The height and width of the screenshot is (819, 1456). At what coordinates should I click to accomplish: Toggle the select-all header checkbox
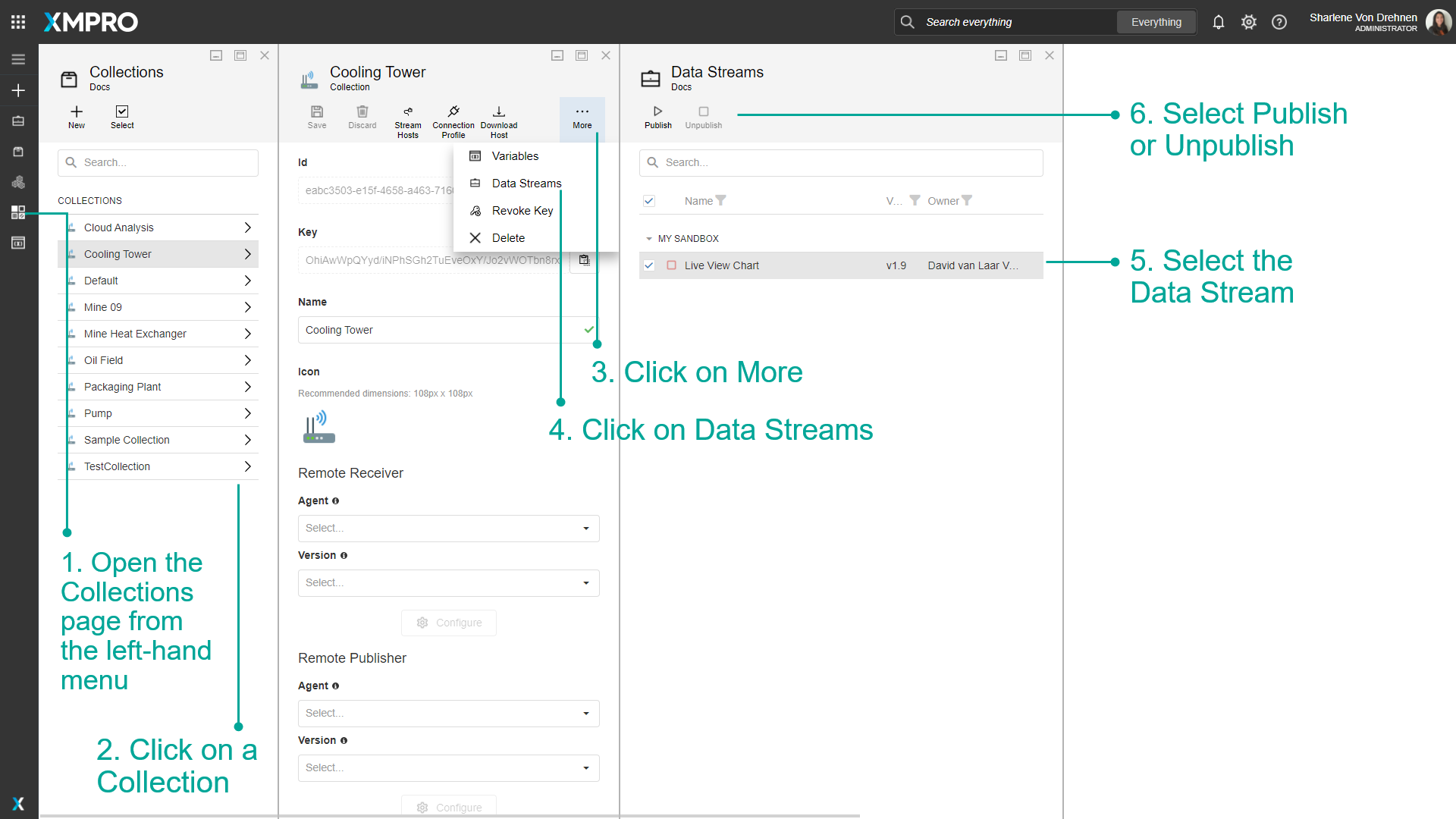click(x=649, y=201)
